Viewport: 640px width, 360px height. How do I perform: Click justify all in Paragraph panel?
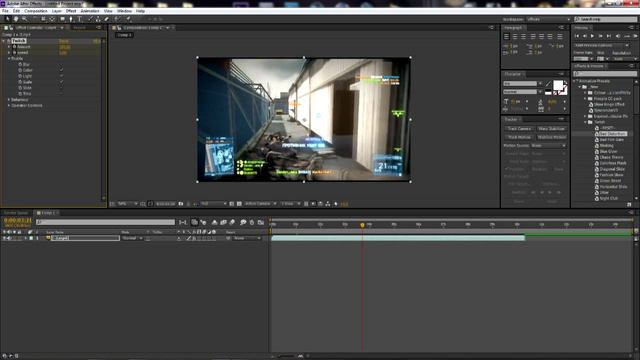pos(560,37)
